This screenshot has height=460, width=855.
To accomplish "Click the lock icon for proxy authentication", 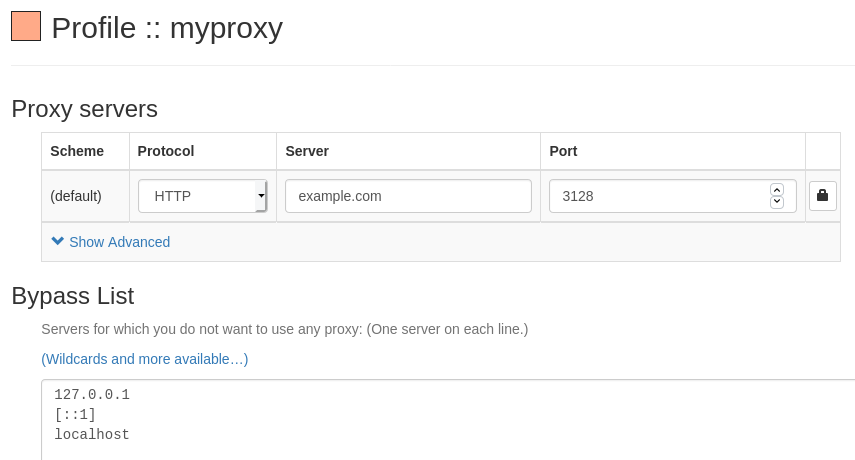I will tap(822, 196).
